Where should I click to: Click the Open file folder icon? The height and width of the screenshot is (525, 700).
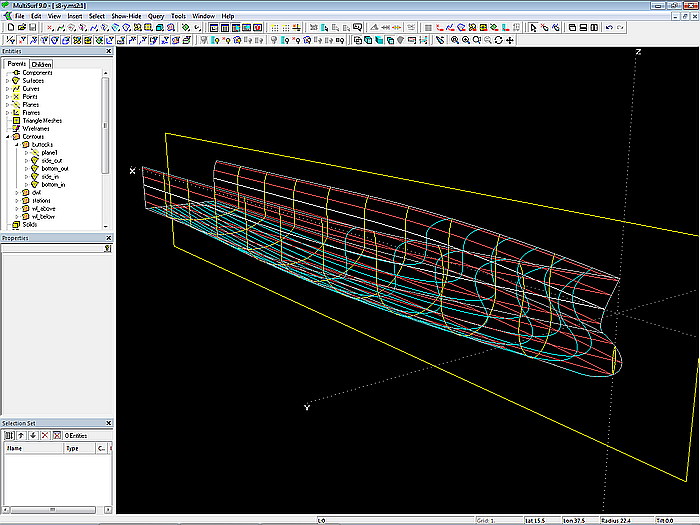[20, 28]
